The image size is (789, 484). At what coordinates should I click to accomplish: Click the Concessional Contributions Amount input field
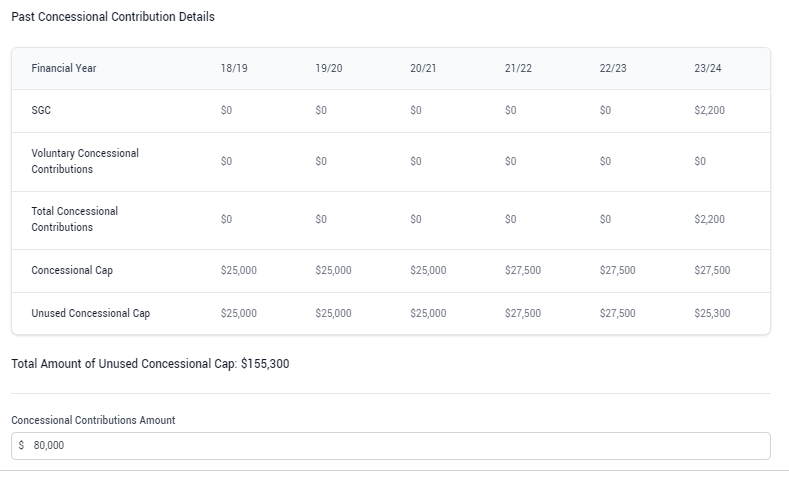coord(390,446)
